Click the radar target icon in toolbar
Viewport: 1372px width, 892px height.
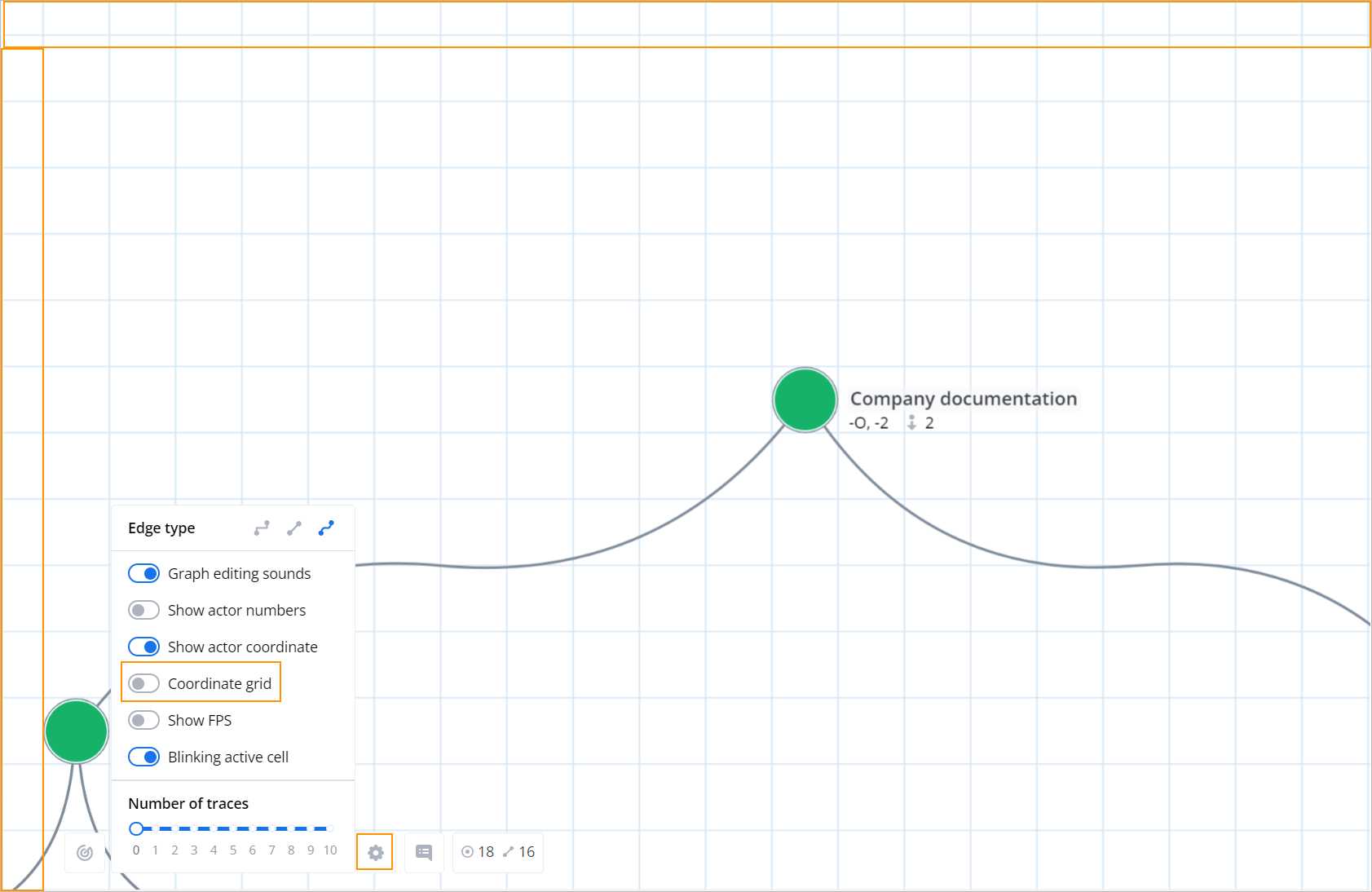[85, 853]
